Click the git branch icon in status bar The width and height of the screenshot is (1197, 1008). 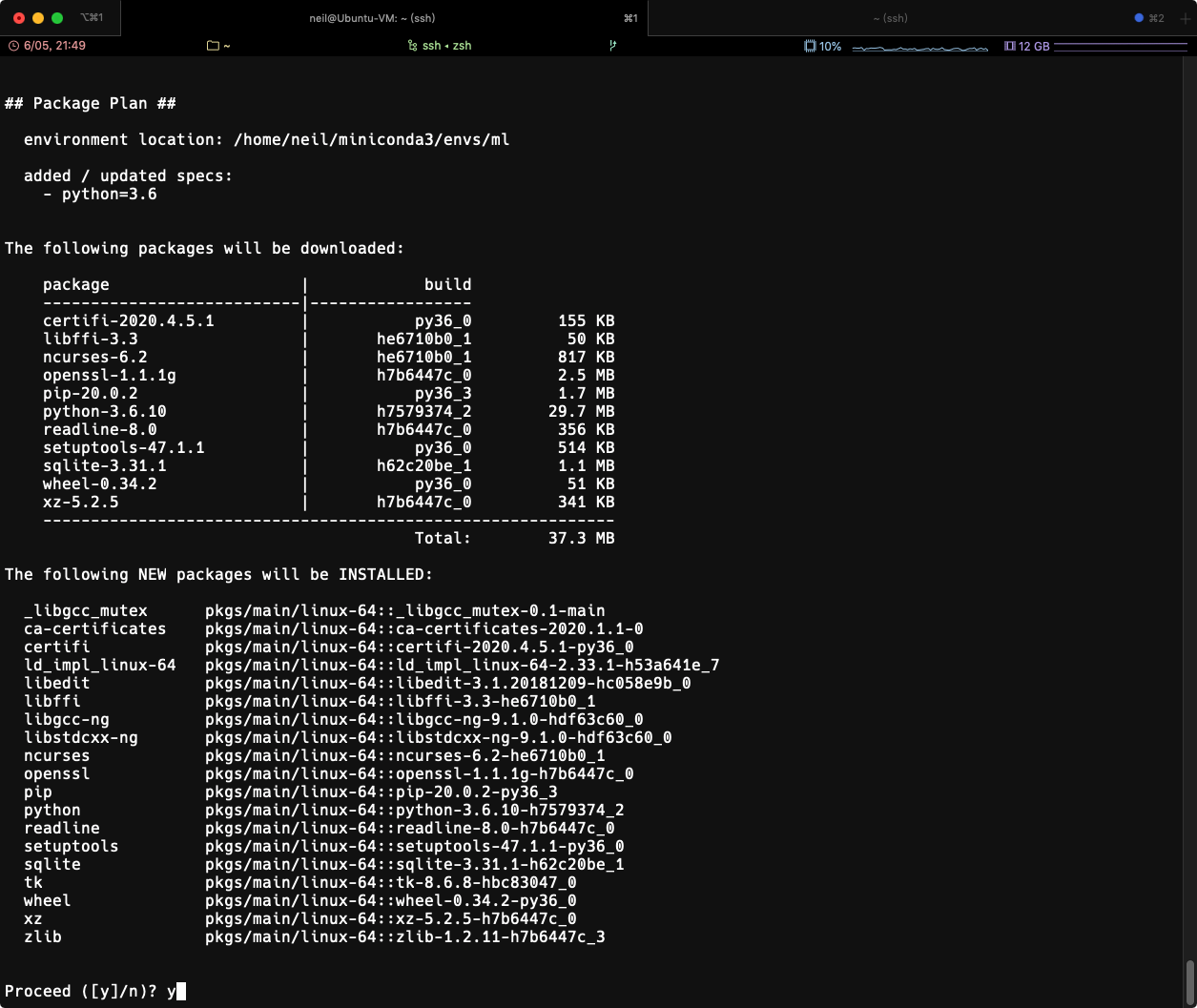pyautogui.click(x=612, y=46)
